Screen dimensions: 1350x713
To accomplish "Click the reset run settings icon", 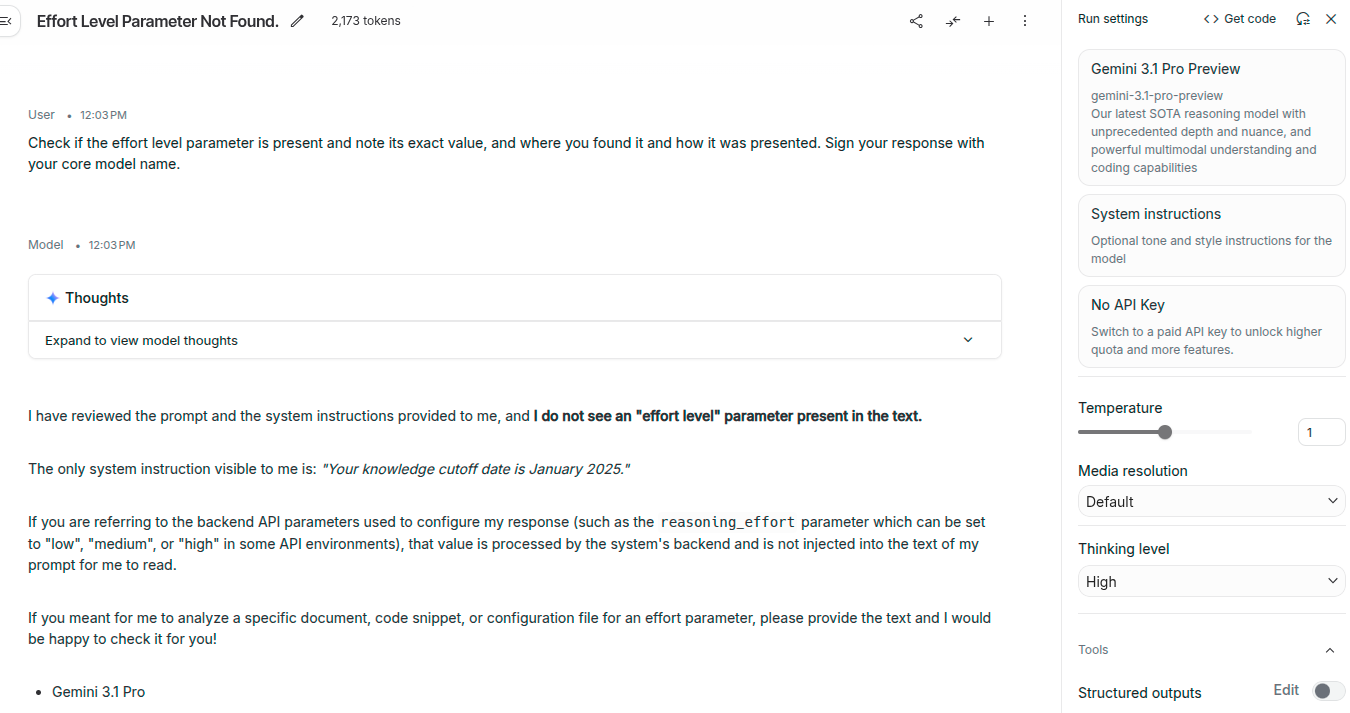I will pos(1303,19).
